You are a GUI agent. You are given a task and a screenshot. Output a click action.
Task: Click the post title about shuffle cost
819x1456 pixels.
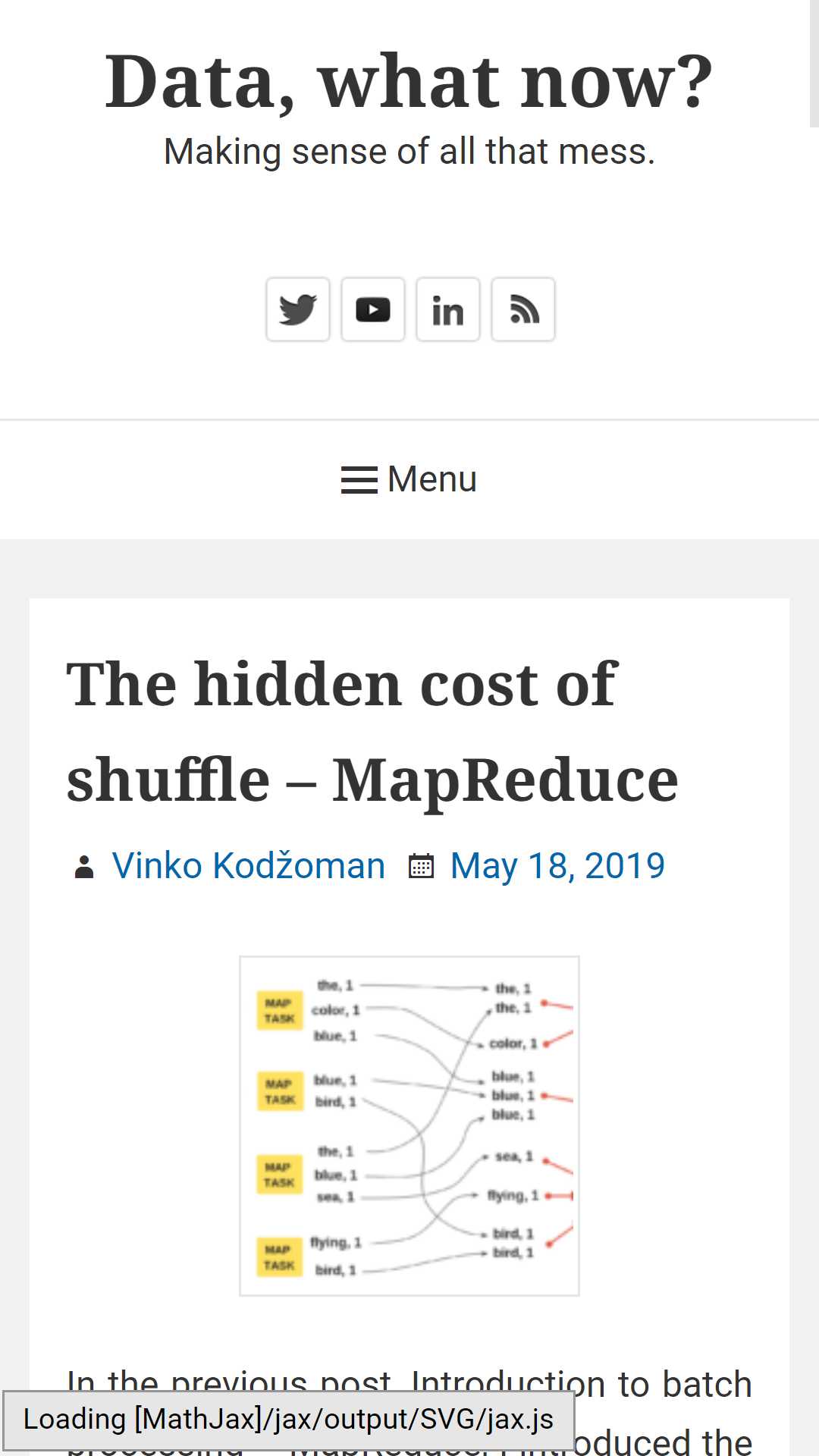click(372, 732)
